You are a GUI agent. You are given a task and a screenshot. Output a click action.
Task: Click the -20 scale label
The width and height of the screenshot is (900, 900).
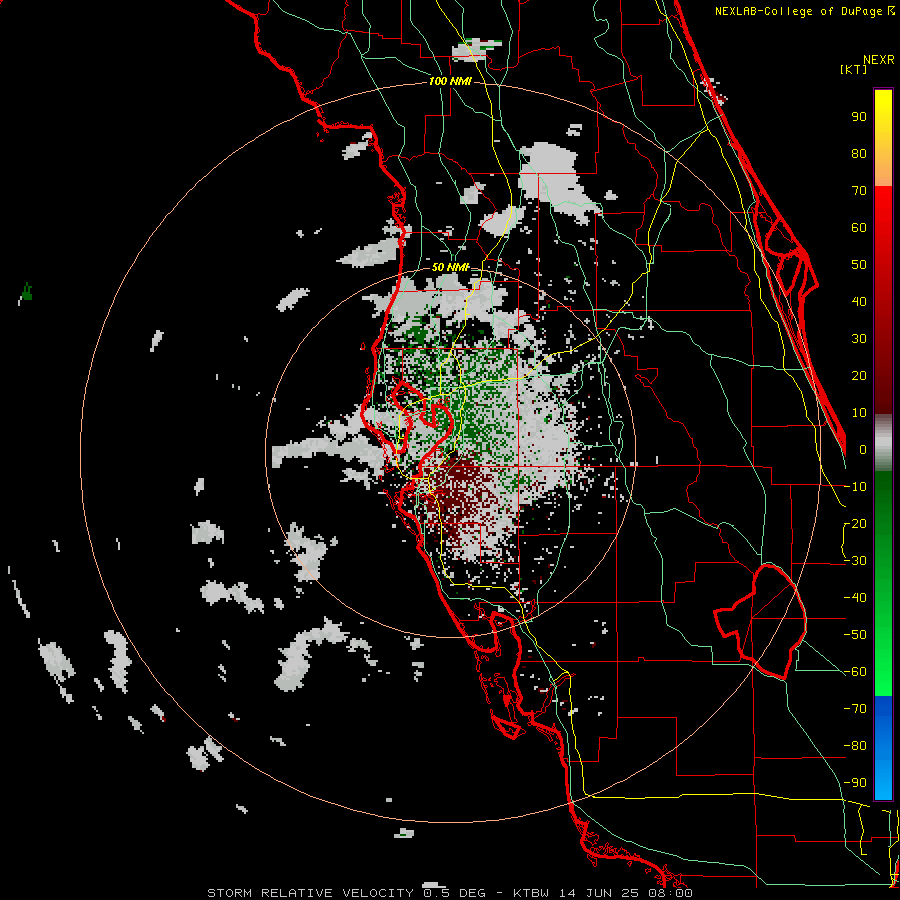pos(855,523)
